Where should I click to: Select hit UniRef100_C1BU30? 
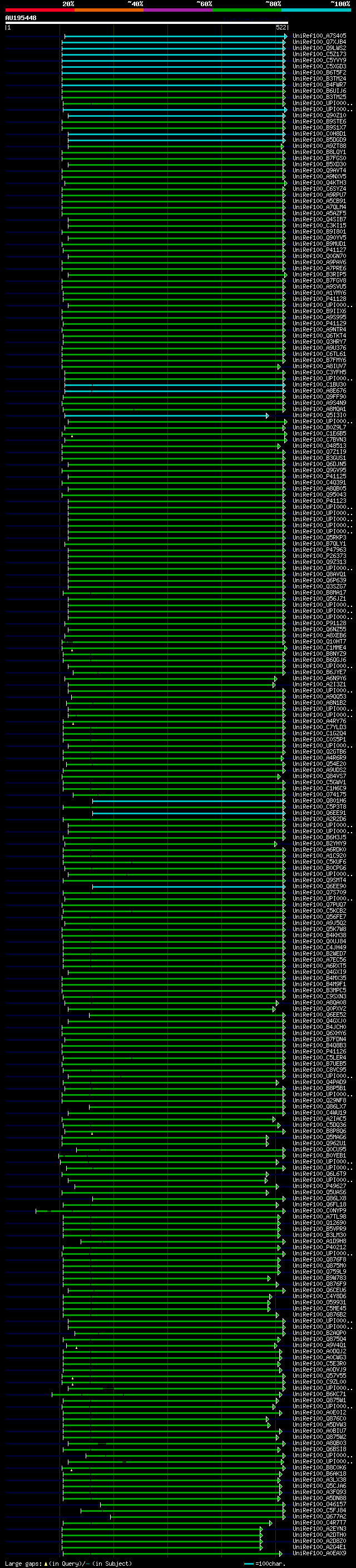pos(319,385)
